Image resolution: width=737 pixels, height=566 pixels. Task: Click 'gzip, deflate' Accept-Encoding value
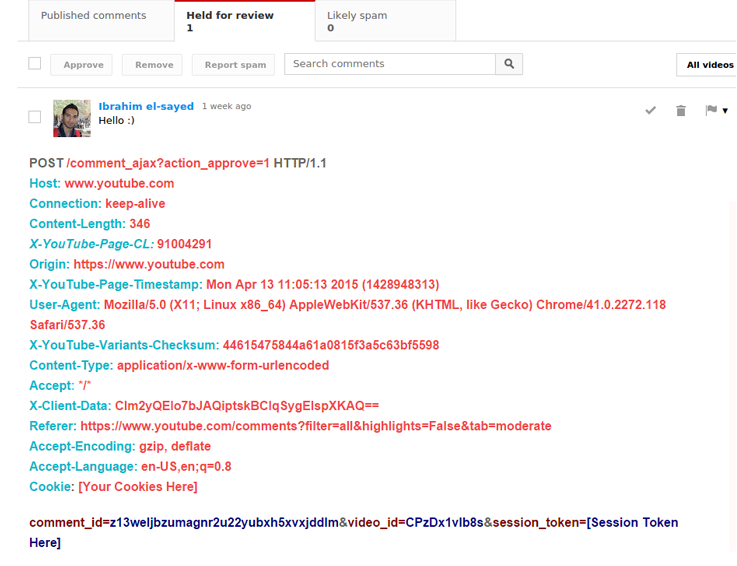pyautogui.click(x=175, y=446)
